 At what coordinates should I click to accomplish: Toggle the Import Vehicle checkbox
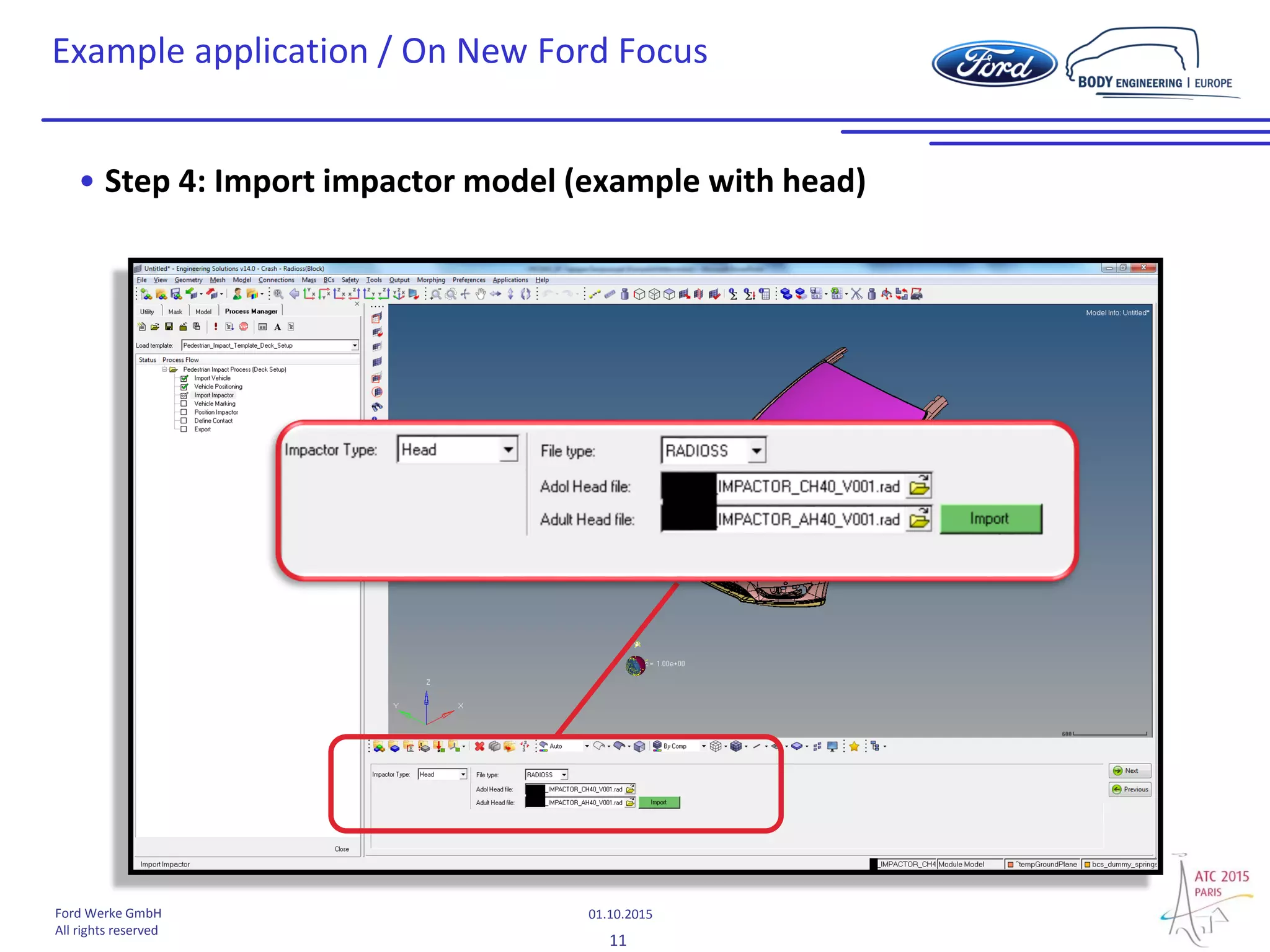click(184, 378)
